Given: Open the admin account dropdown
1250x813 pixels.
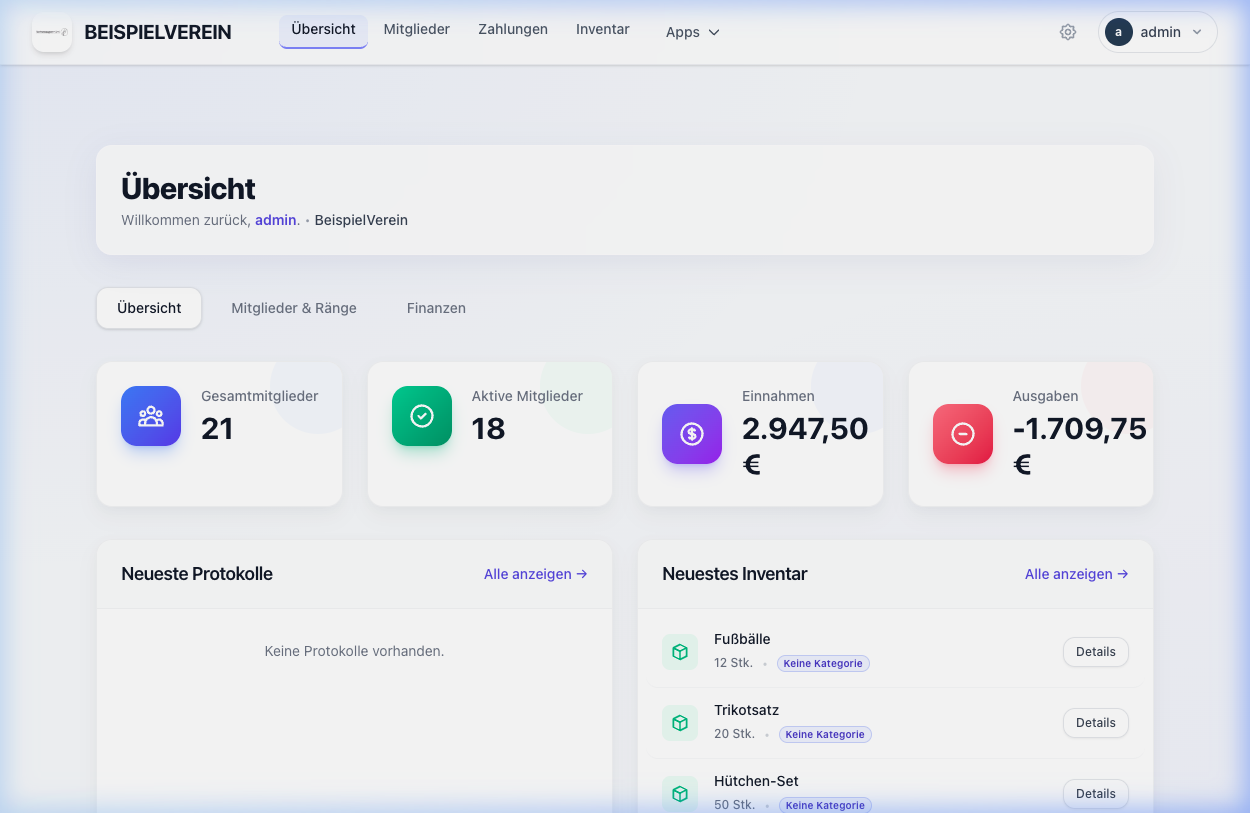Looking at the screenshot, I should point(1157,31).
